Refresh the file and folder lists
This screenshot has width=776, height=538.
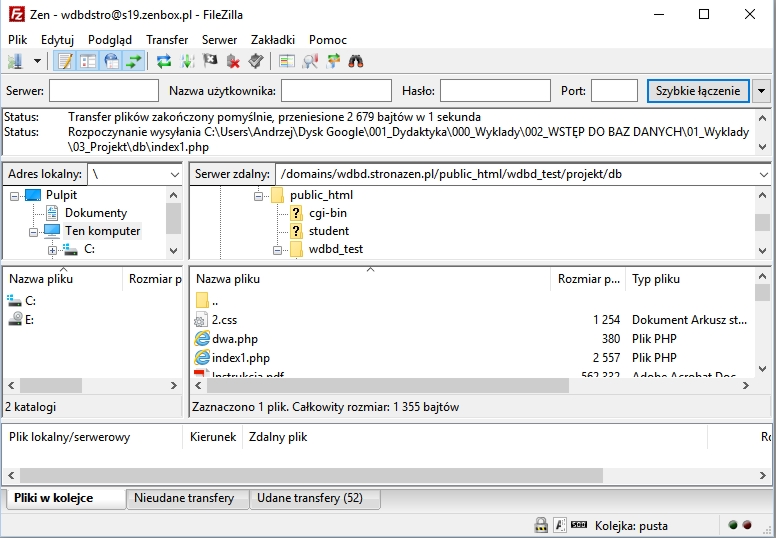coord(164,61)
